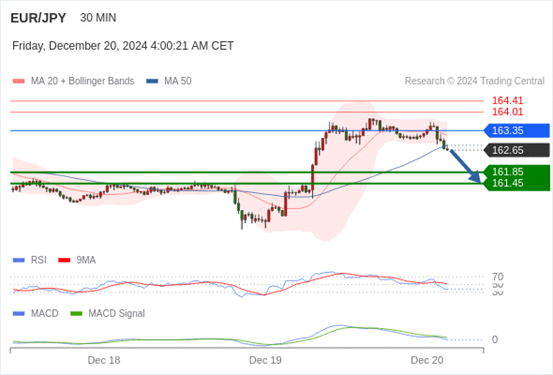553x375 pixels.
Task: Click the 9MA red legend swatch
Action: point(64,260)
